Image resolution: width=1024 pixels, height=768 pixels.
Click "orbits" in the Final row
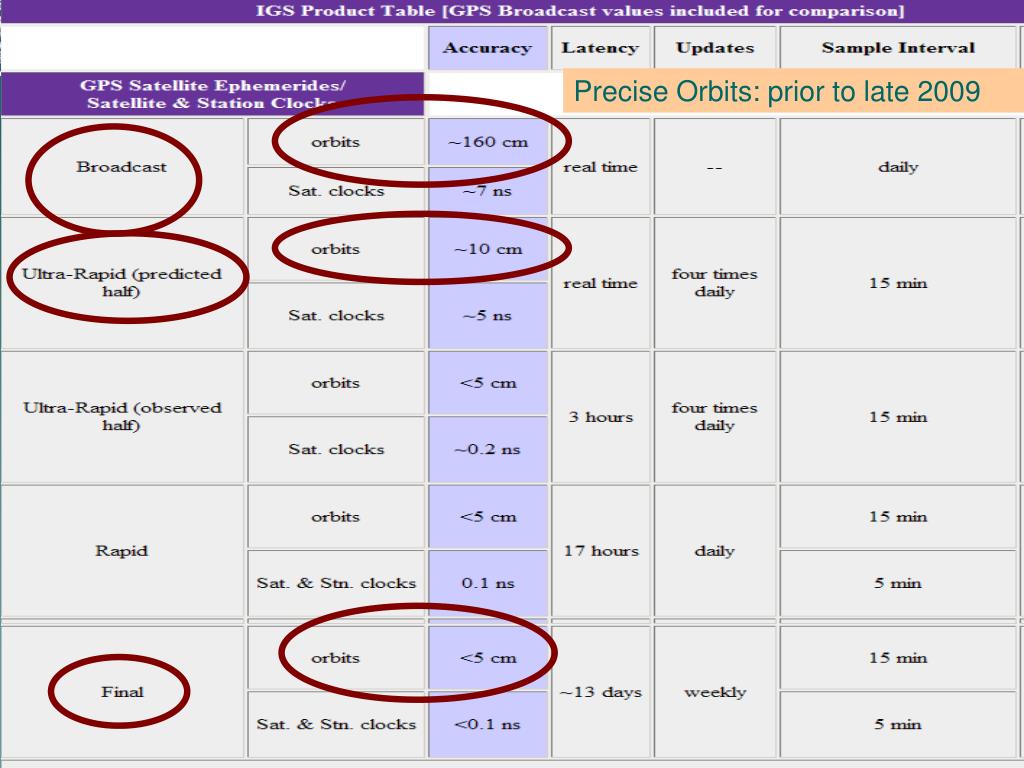pyautogui.click(x=335, y=658)
